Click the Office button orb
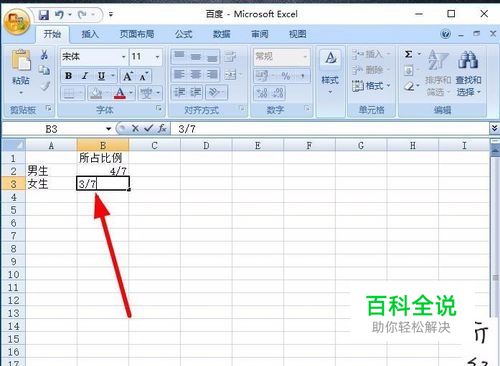Viewport: 500px width, 366px height. pos(17,21)
